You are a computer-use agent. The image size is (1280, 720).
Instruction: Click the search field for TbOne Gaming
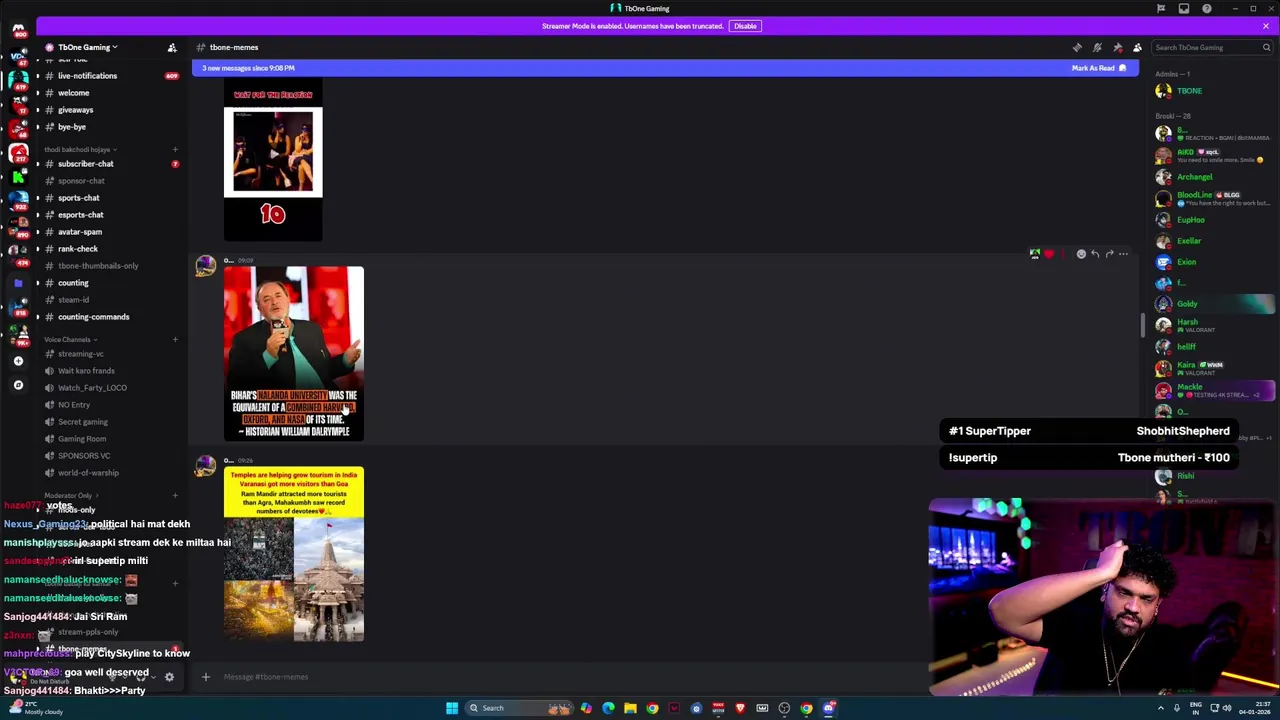pyautogui.click(x=1212, y=47)
